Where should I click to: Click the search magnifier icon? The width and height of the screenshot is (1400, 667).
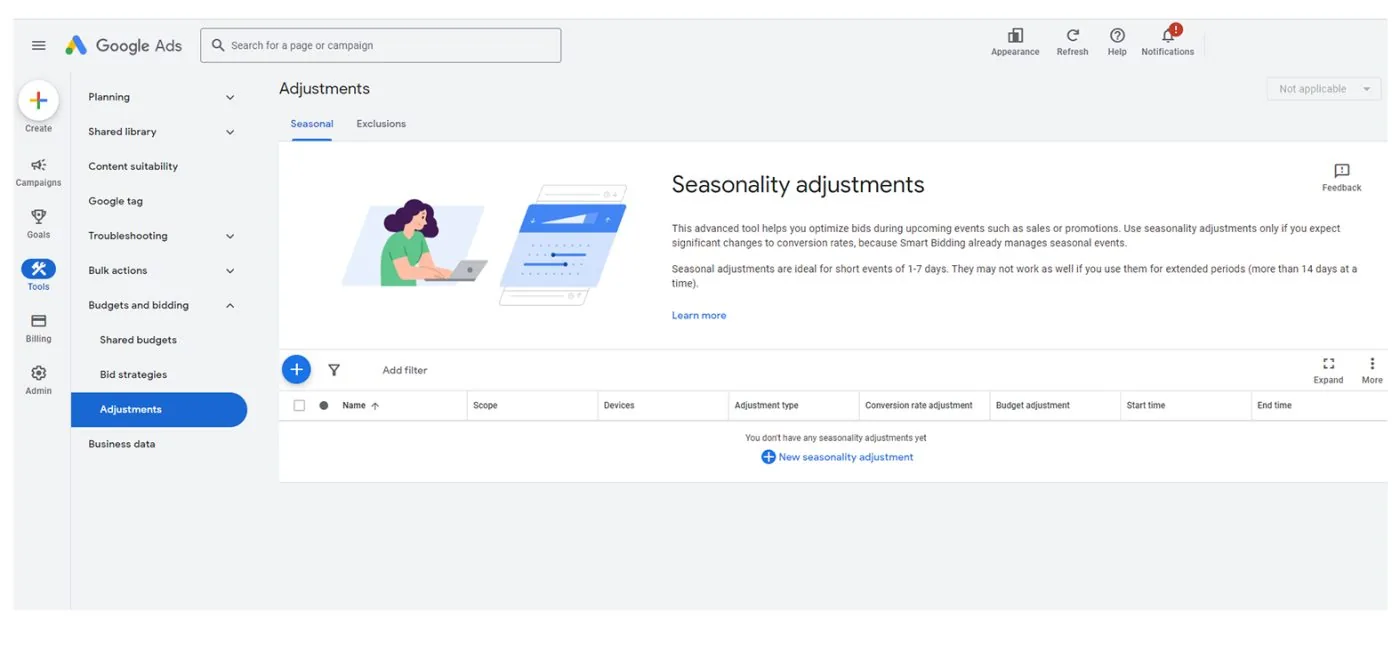coord(218,45)
